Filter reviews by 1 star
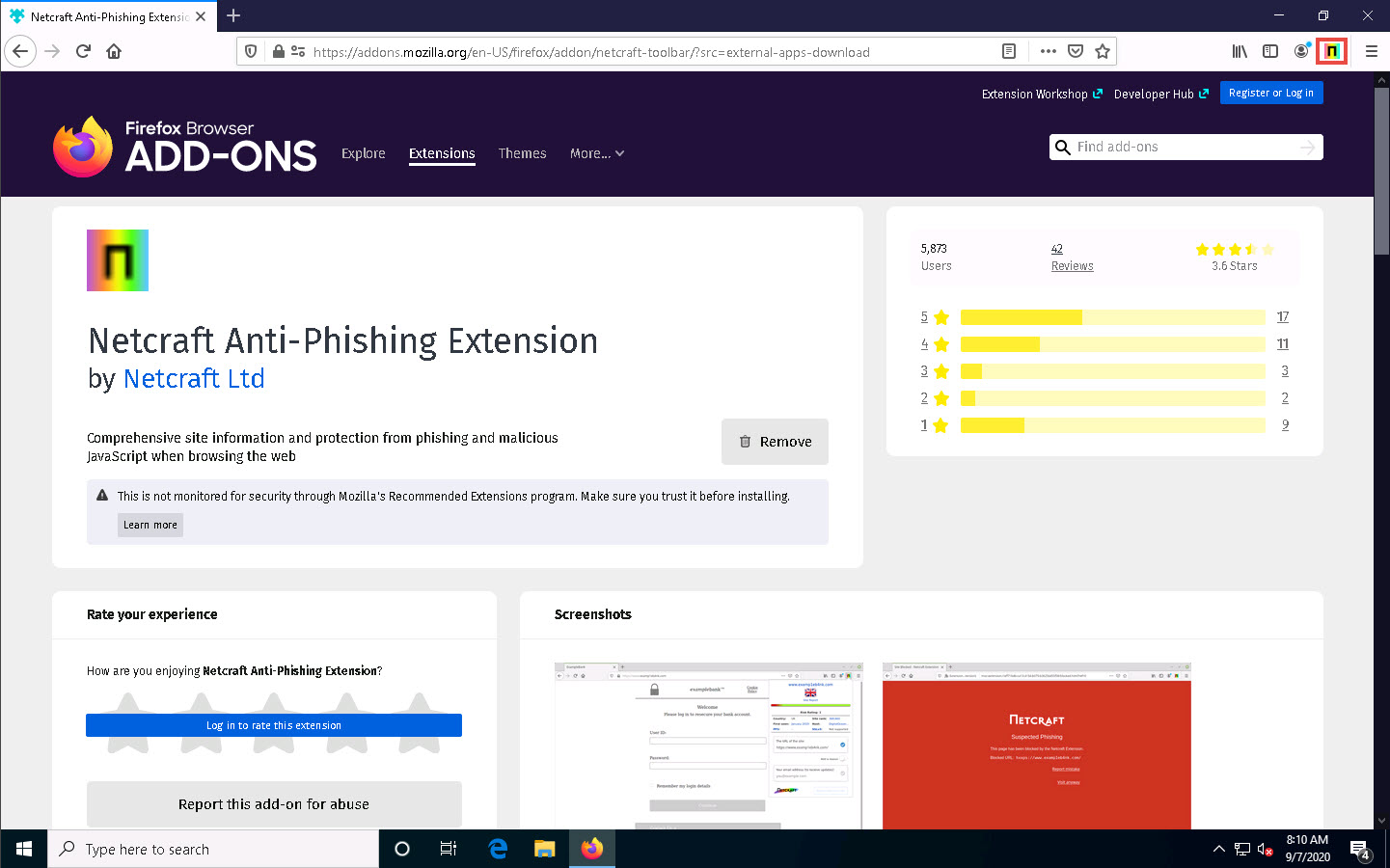Screen dimensions: 1390x868 pyautogui.click(x=935, y=425)
